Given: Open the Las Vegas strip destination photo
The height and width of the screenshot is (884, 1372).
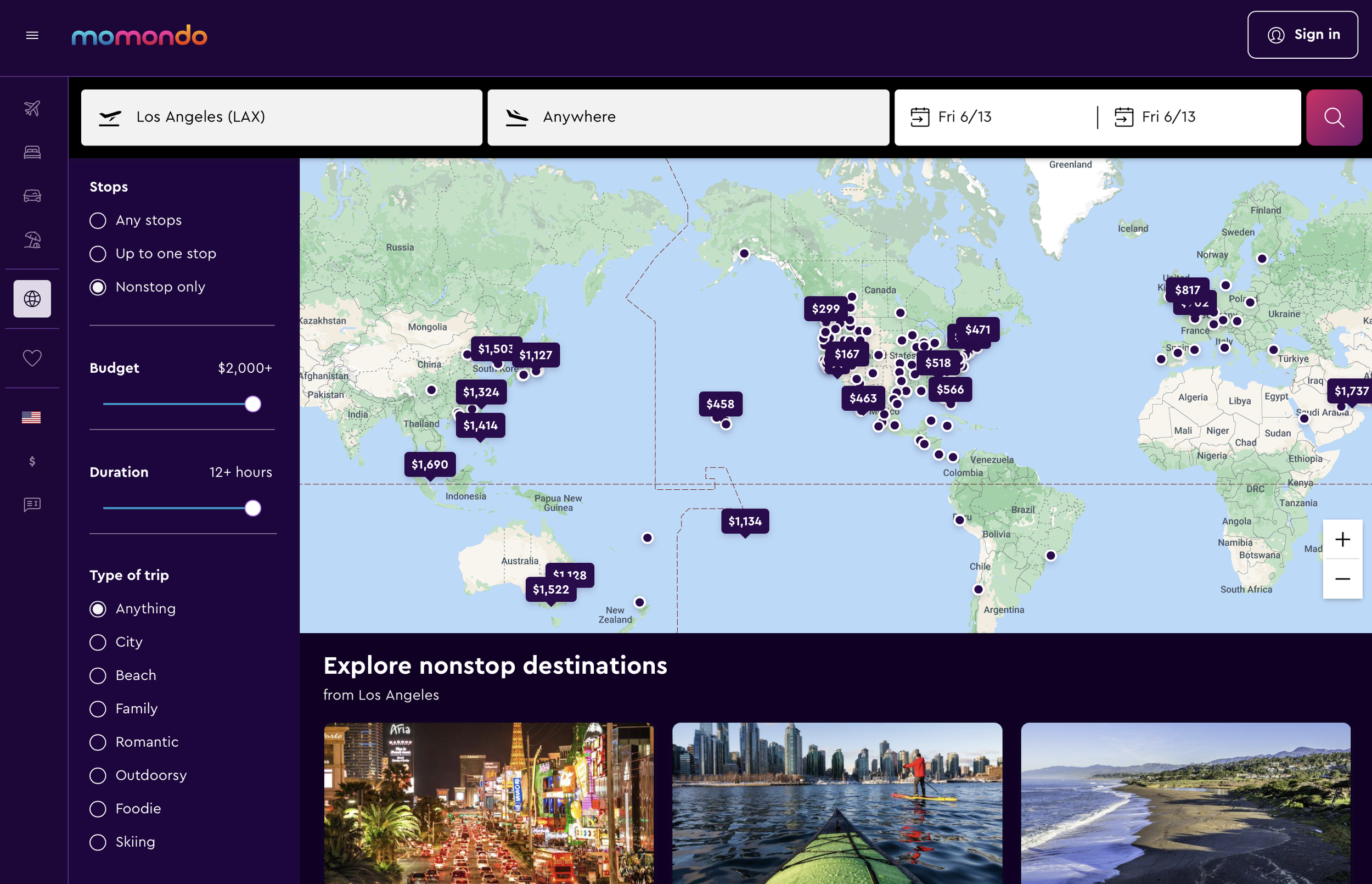Looking at the screenshot, I should pyautogui.click(x=488, y=803).
